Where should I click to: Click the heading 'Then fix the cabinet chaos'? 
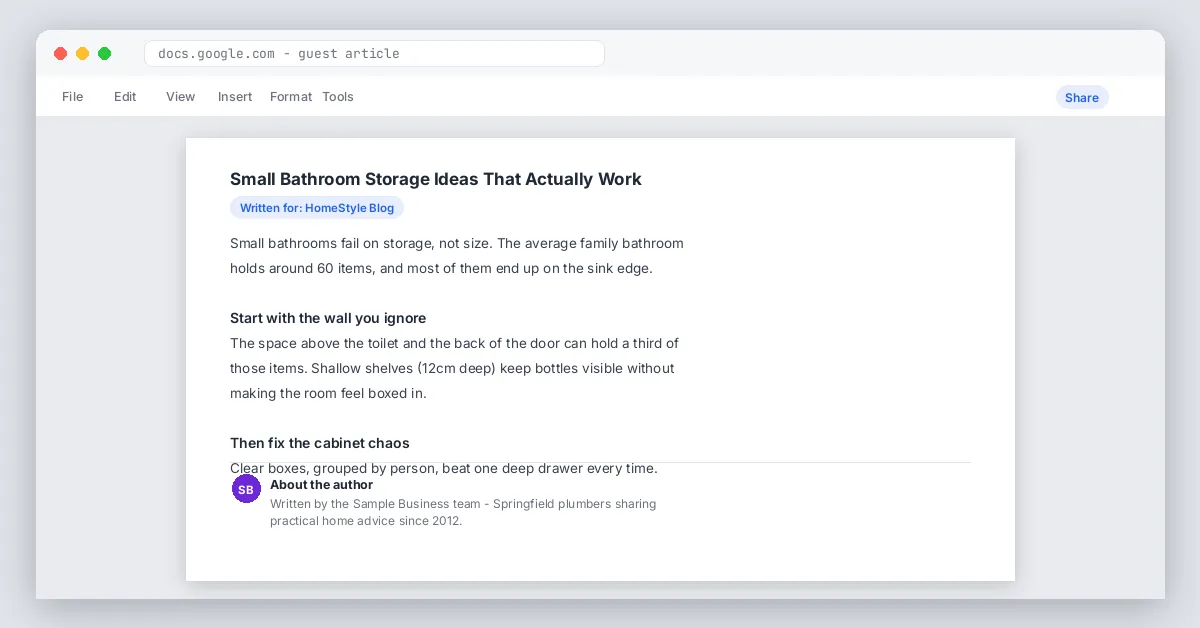(x=320, y=443)
